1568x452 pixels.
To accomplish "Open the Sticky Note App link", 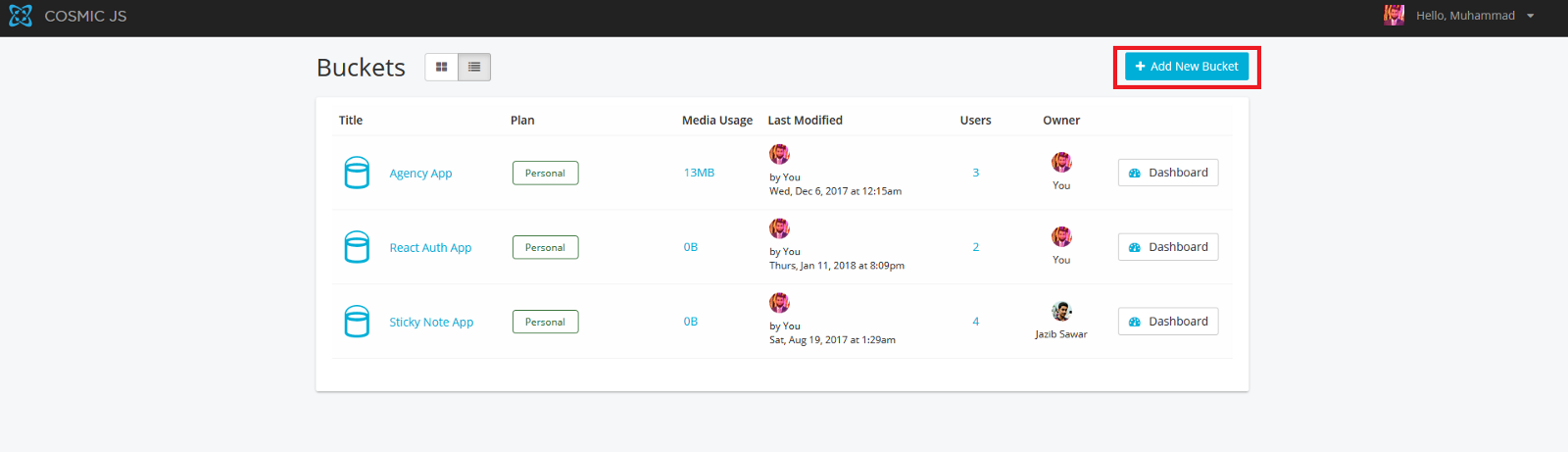I will tap(431, 323).
